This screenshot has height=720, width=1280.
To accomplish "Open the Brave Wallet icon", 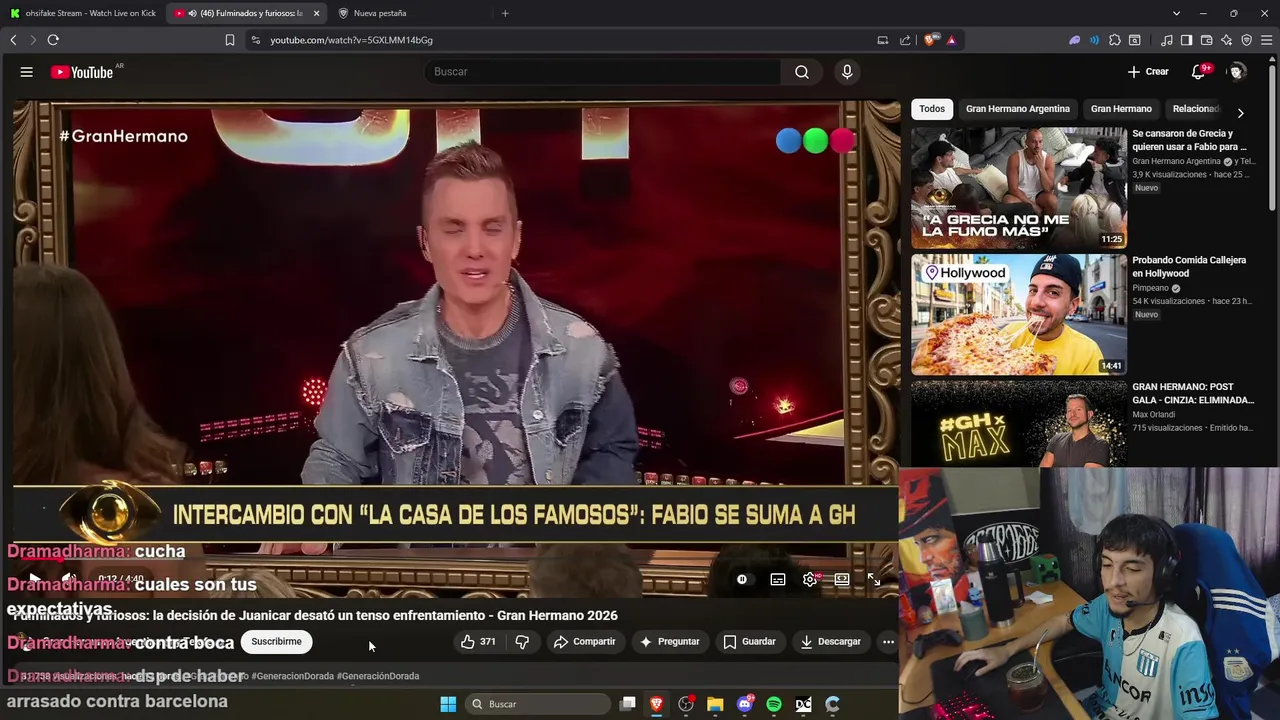I will [1206, 40].
